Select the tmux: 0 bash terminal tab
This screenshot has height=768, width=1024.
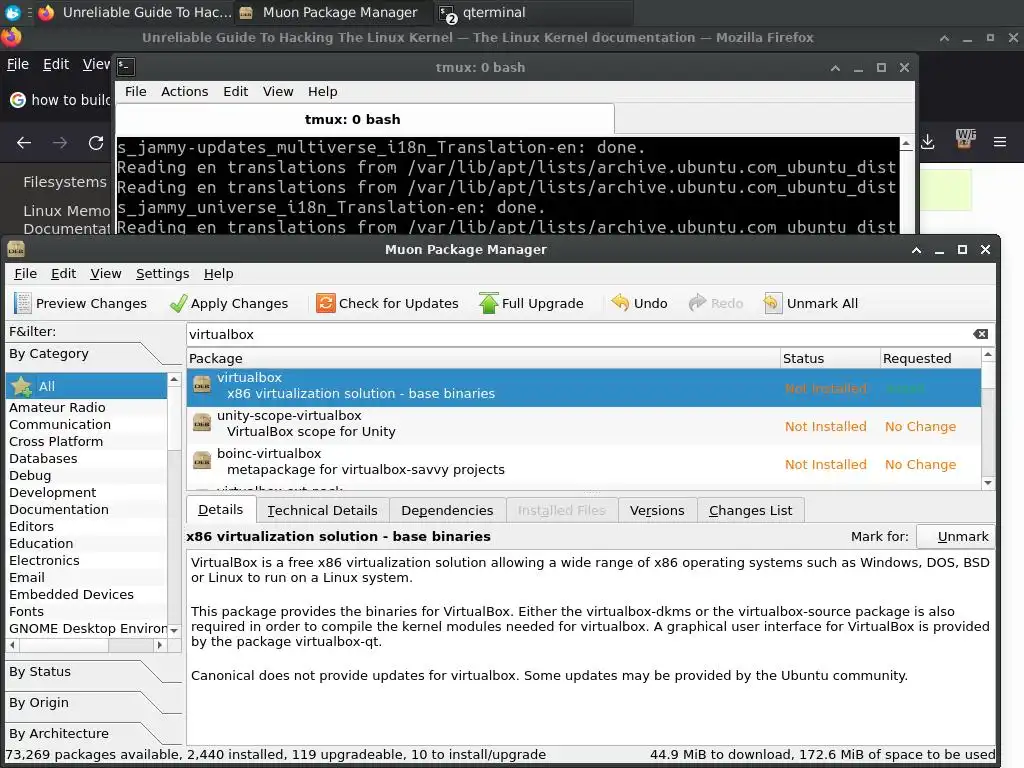364,120
